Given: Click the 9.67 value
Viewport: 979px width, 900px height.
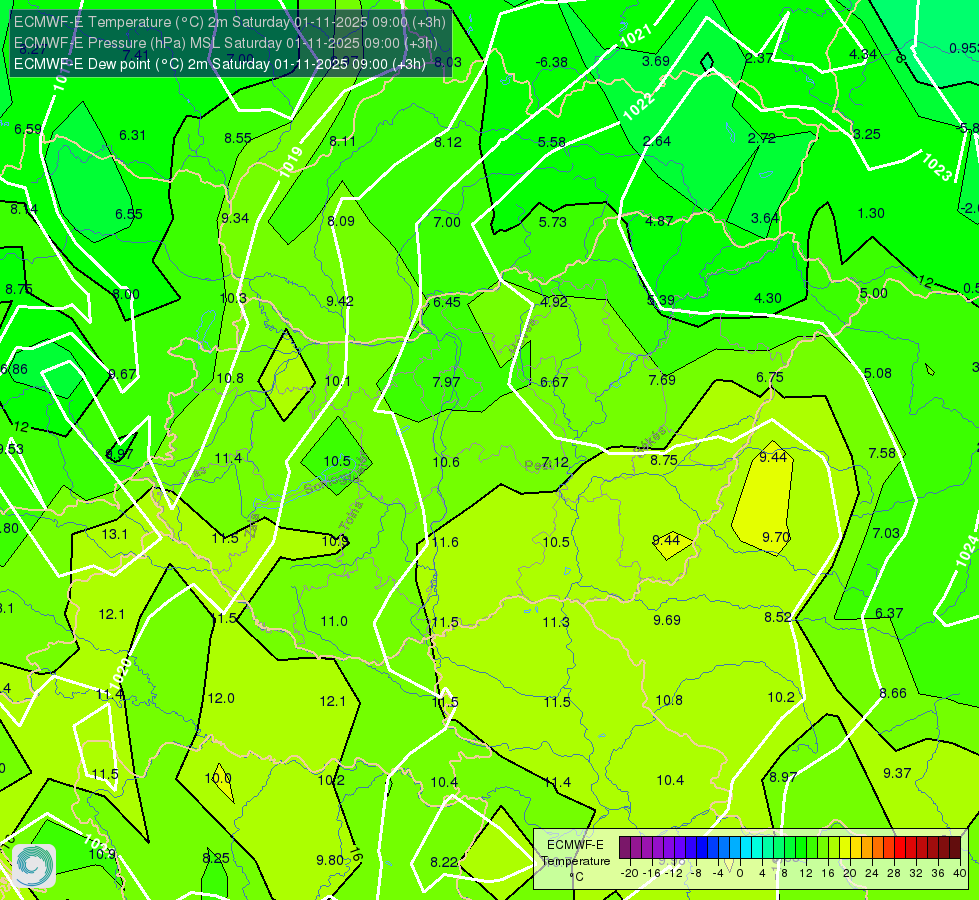Looking at the screenshot, I should point(122,374).
